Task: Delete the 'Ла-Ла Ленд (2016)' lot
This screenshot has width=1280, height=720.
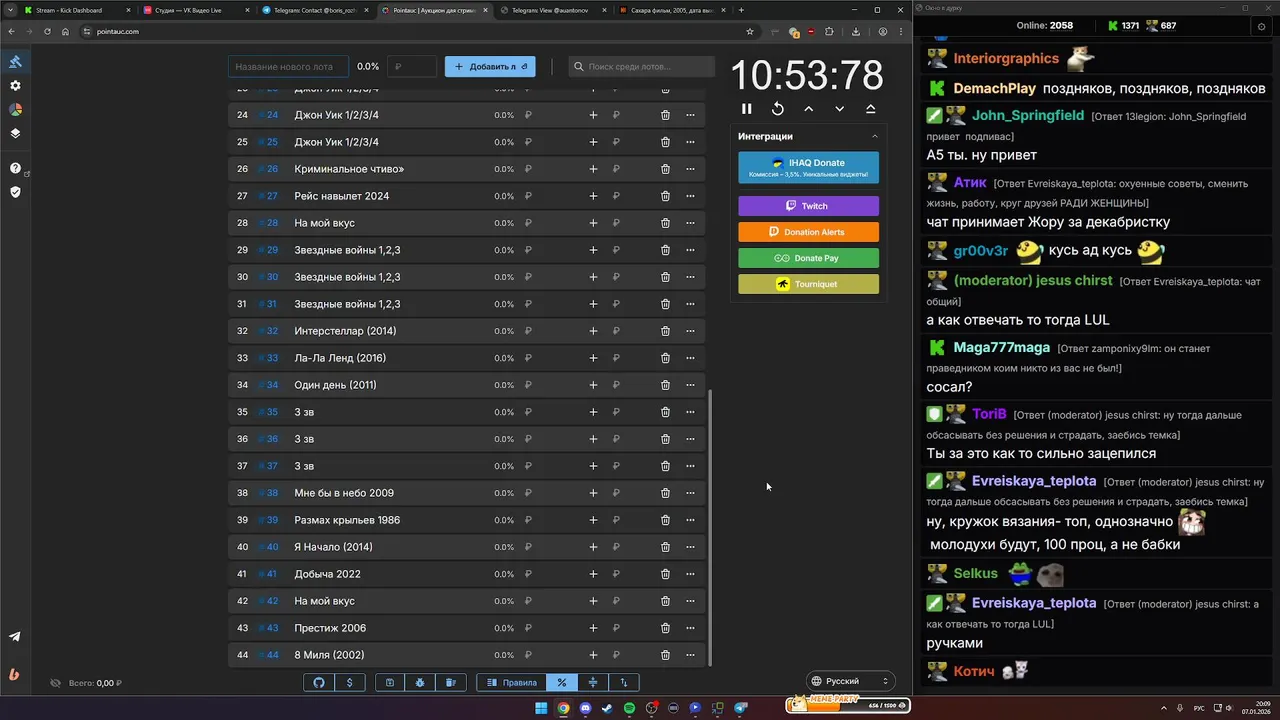Action: pyautogui.click(x=665, y=358)
